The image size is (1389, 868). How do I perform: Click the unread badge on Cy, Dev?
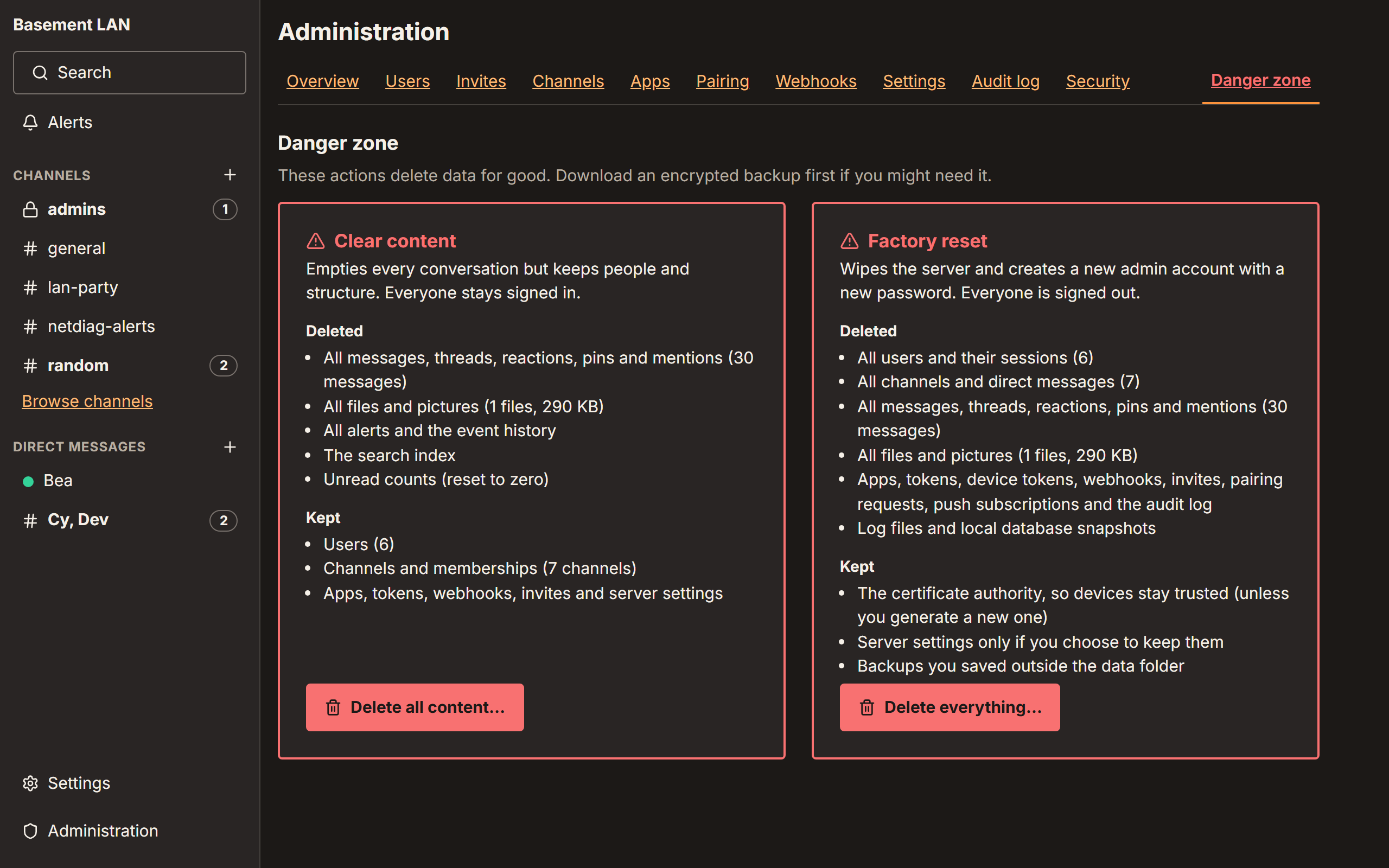coord(224,520)
